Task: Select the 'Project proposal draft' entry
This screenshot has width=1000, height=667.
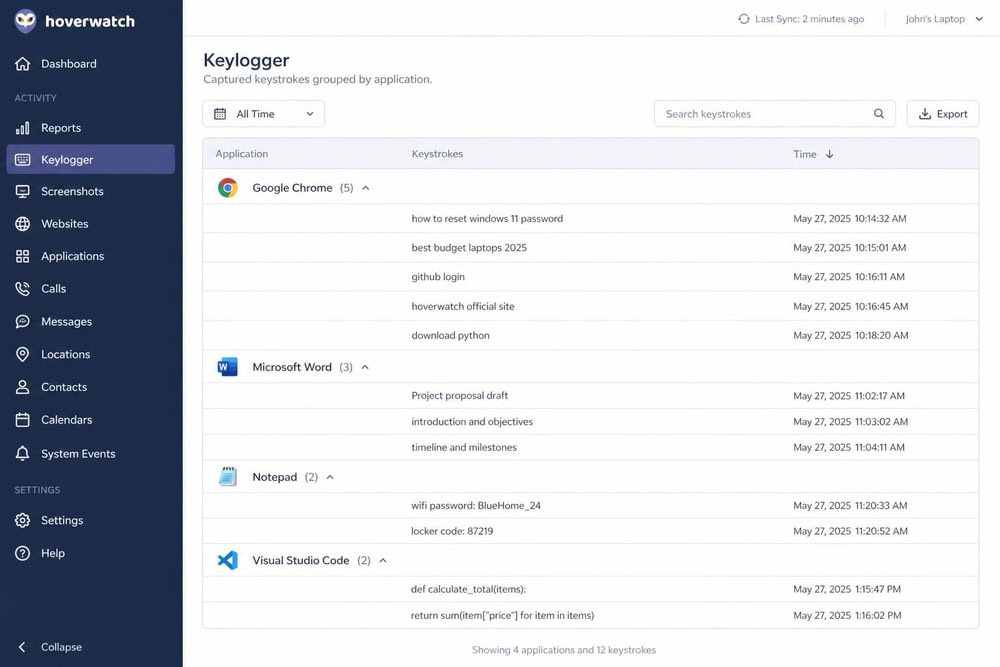Action: [591, 395]
